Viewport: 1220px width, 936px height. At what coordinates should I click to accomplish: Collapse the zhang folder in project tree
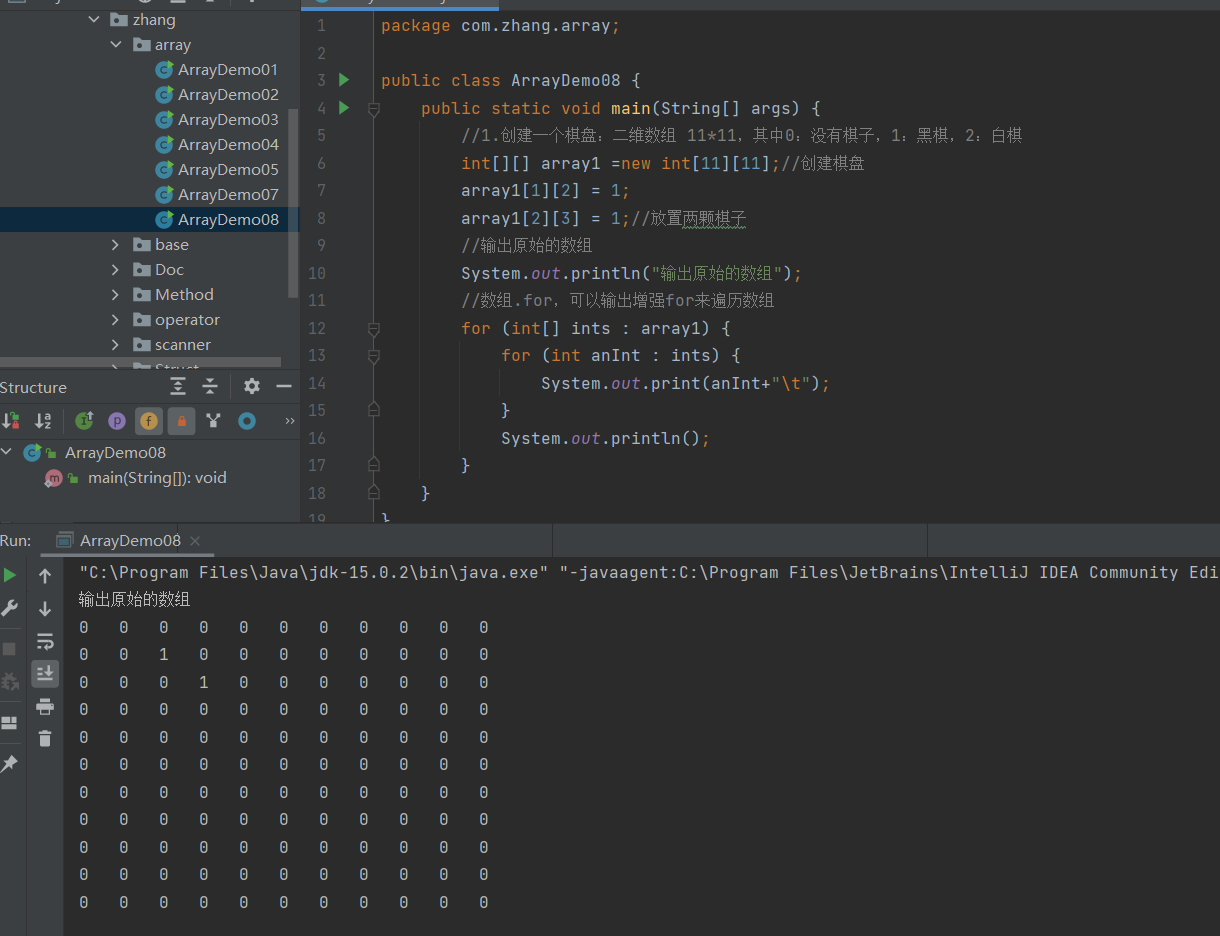pos(94,20)
